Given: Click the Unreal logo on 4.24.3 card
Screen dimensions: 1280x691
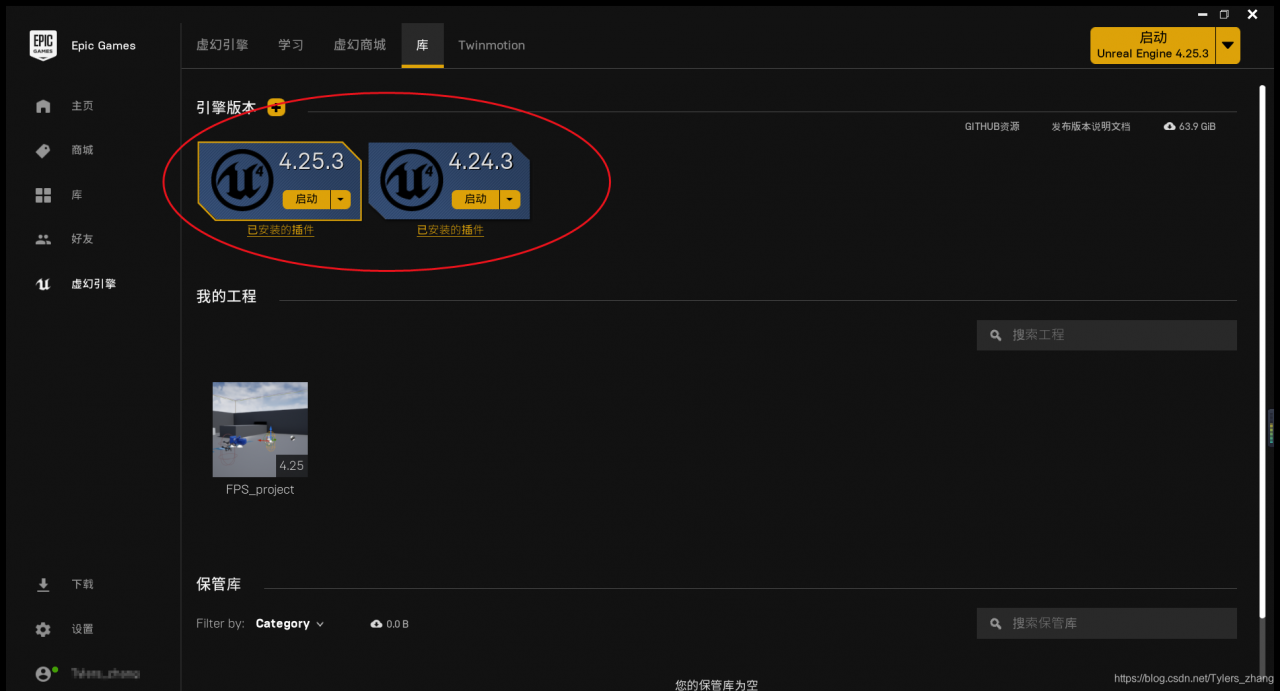Looking at the screenshot, I should [412, 180].
